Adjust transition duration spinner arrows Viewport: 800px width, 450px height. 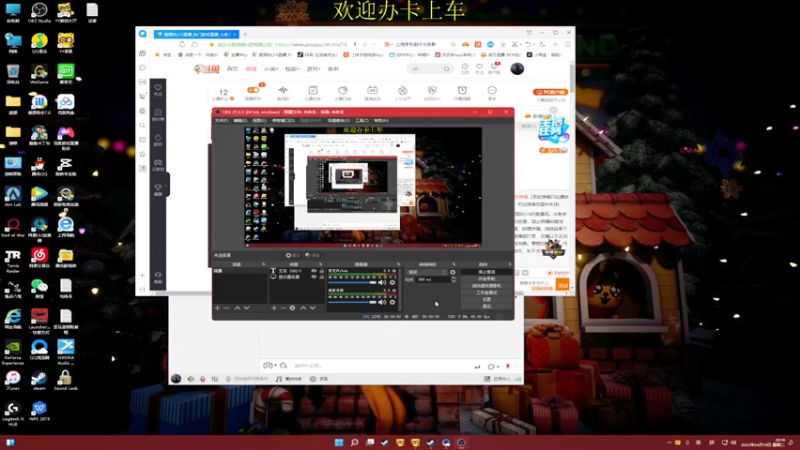click(x=454, y=279)
